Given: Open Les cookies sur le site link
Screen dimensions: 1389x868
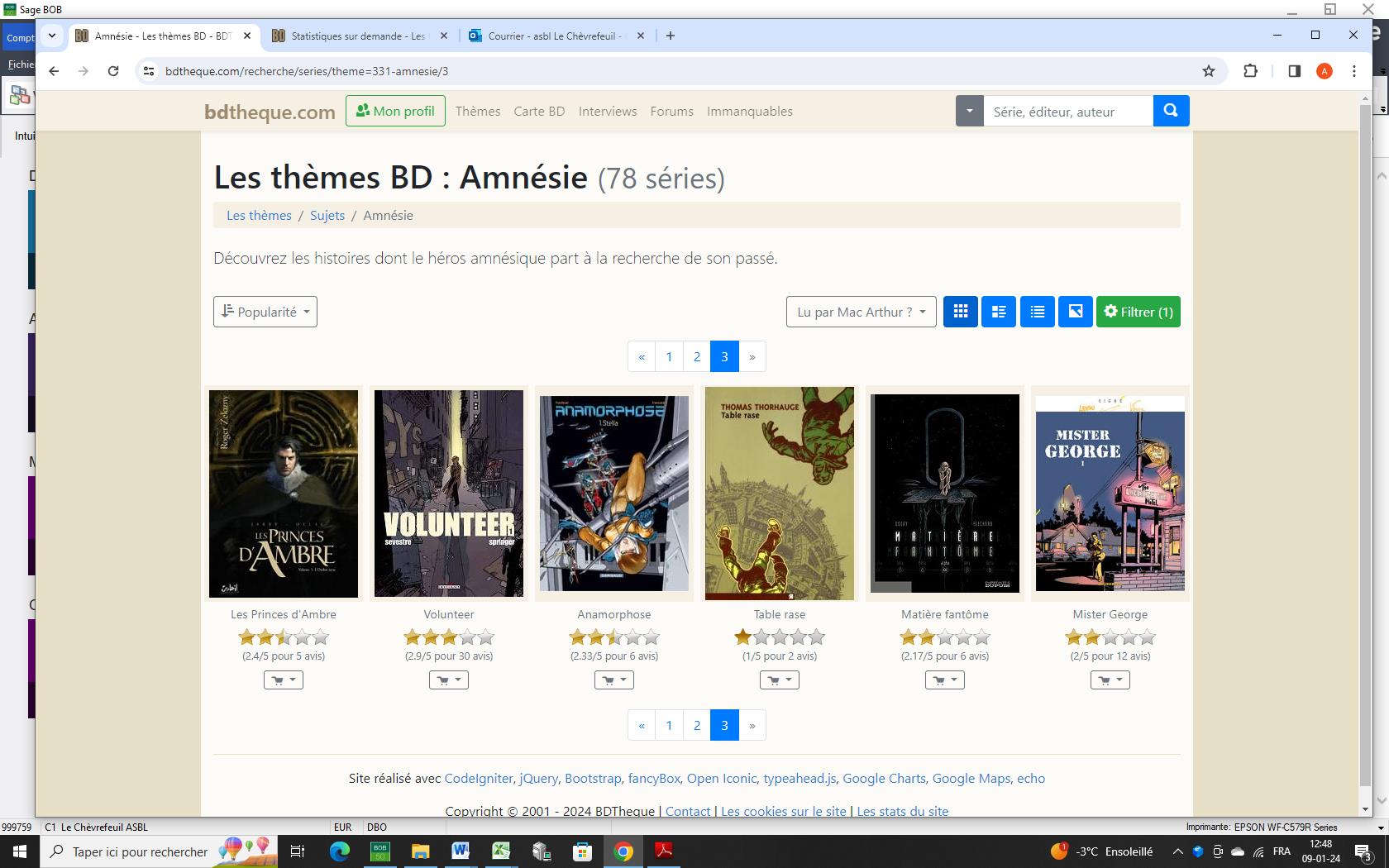Looking at the screenshot, I should (x=784, y=811).
